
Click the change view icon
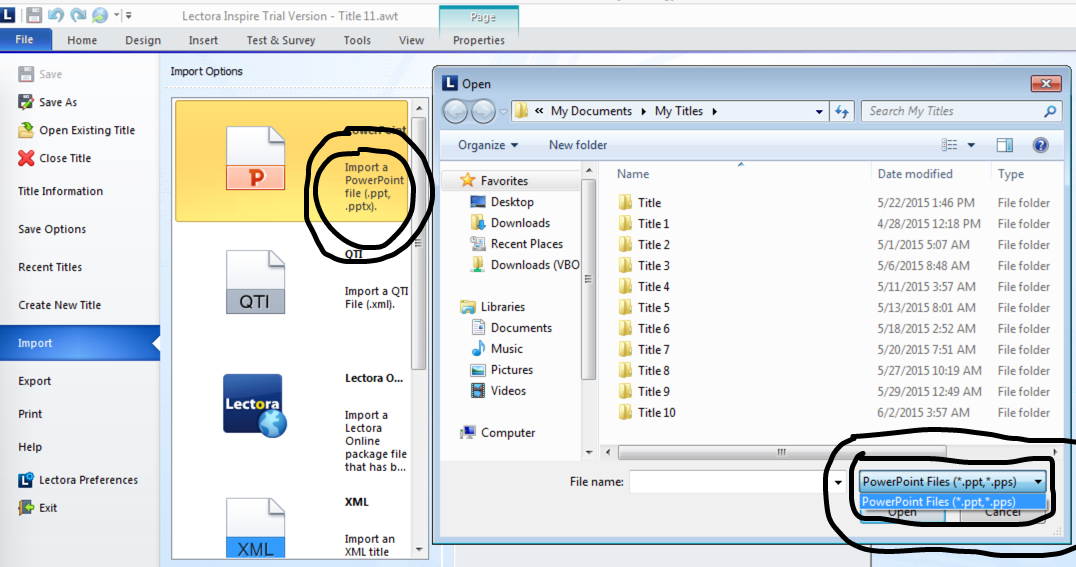(950, 145)
